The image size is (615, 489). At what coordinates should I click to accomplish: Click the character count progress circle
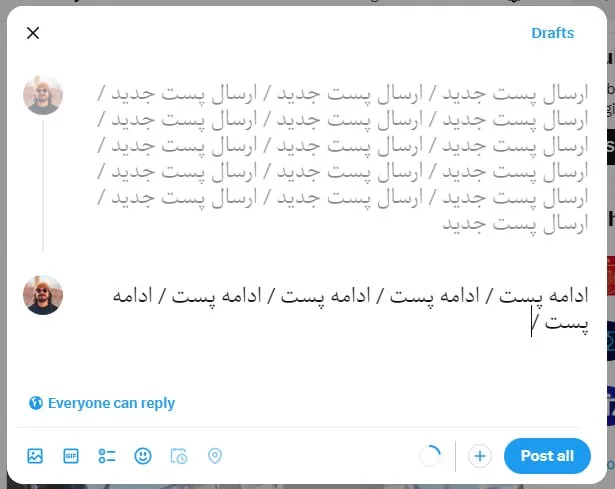(x=430, y=456)
